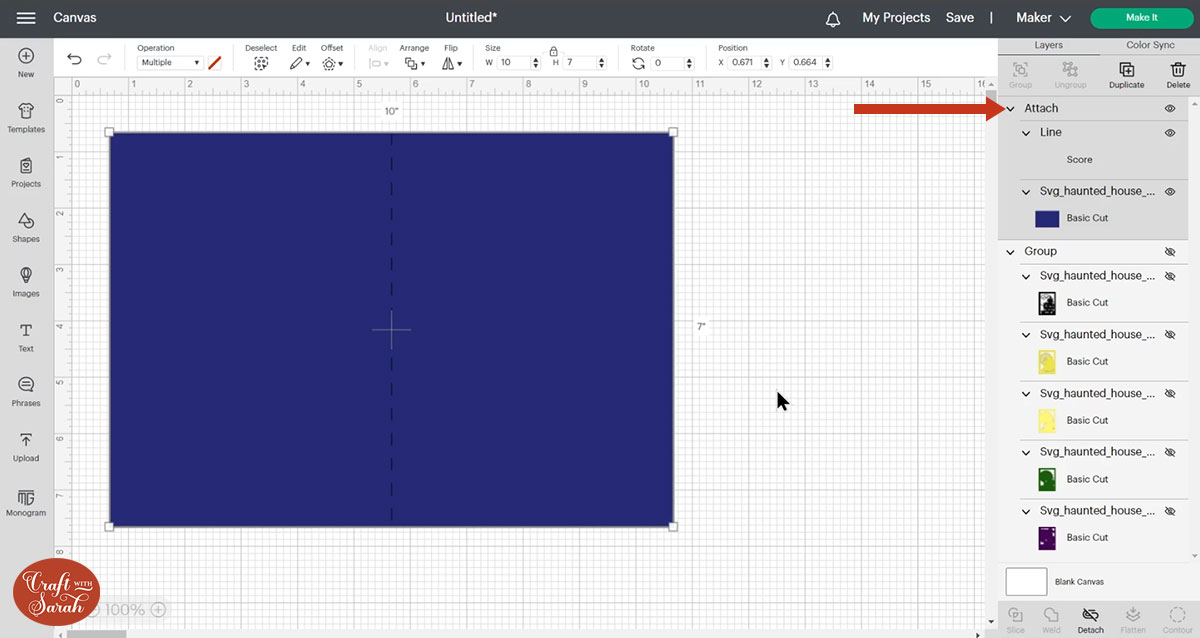
Task: Click the Undo arrow
Action: point(75,60)
